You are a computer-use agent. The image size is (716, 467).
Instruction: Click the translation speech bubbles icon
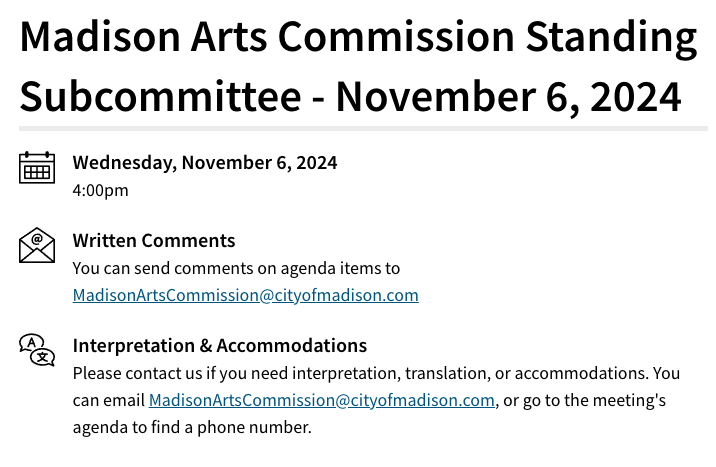(37, 350)
